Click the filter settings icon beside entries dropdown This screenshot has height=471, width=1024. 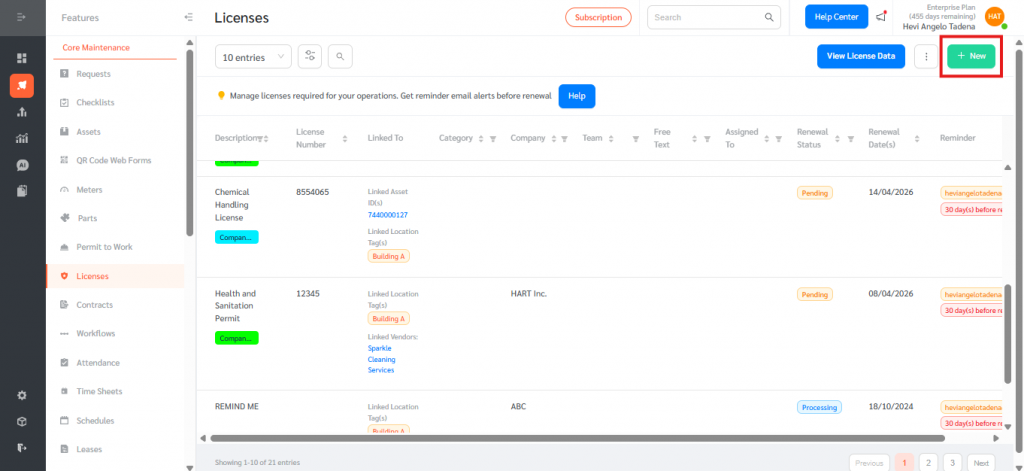(311, 57)
